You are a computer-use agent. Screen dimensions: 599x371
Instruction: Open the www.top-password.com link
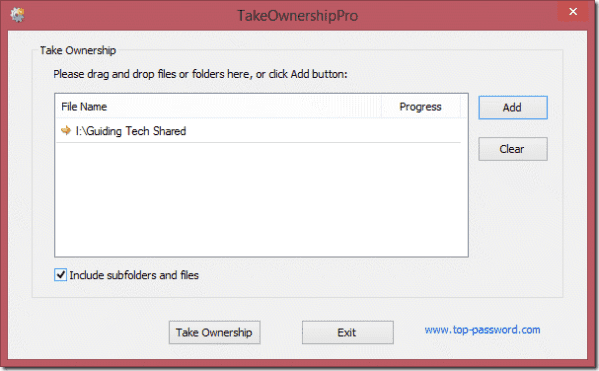[x=482, y=330]
